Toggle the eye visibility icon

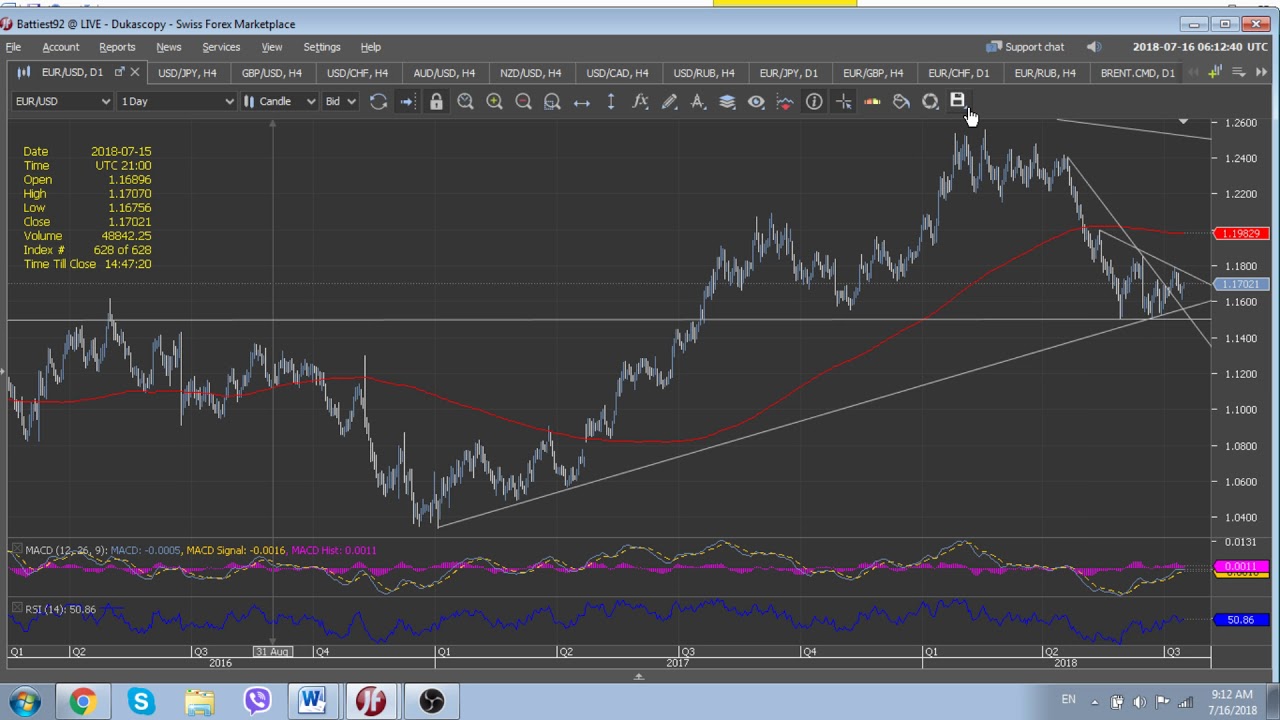click(756, 101)
